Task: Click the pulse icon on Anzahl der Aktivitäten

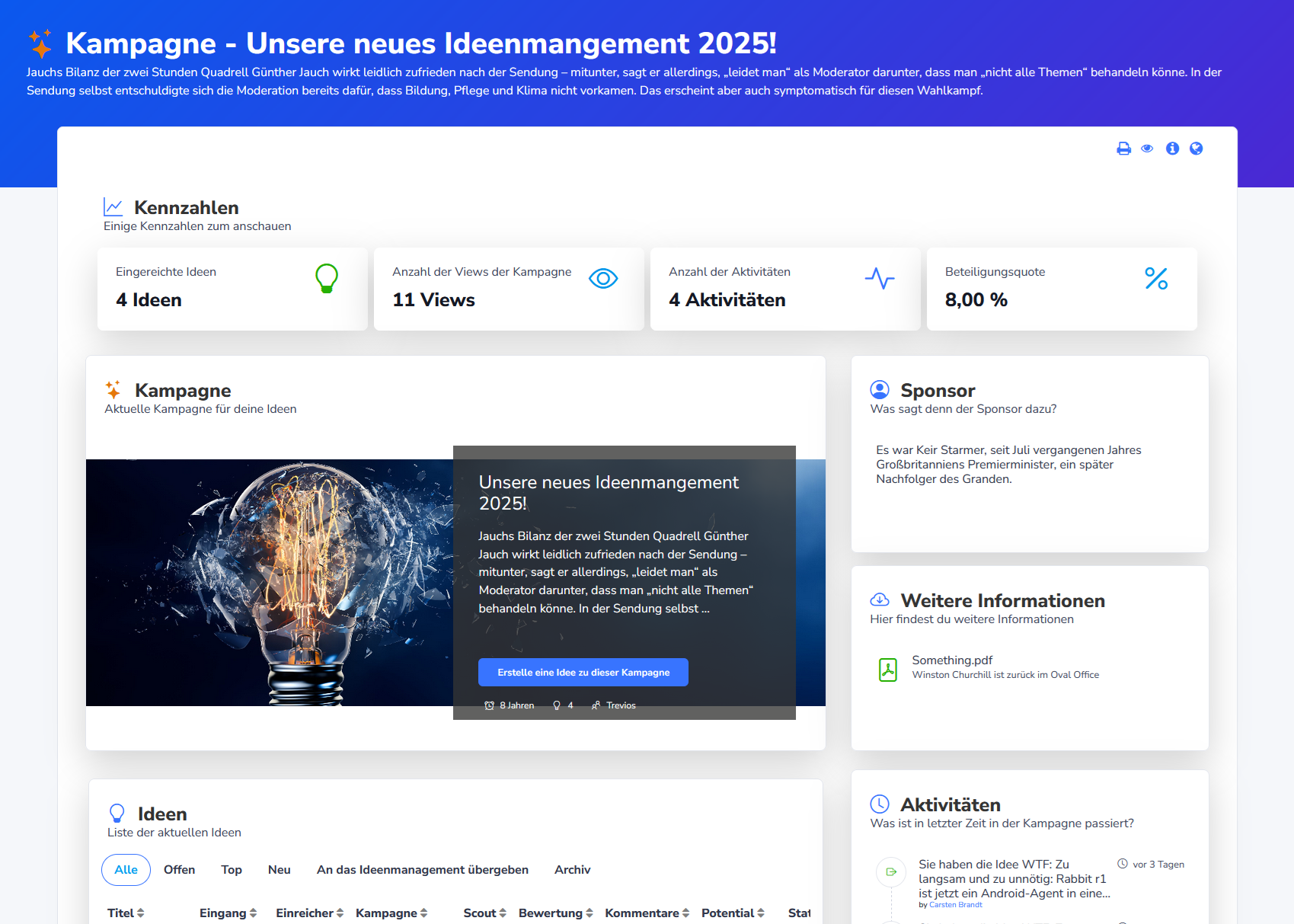Action: (x=880, y=279)
